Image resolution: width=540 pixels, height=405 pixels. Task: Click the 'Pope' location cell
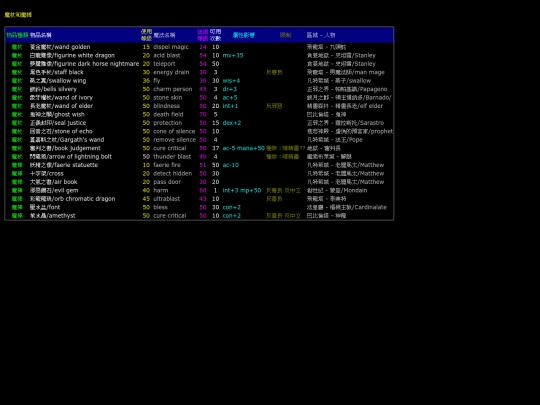(334, 140)
